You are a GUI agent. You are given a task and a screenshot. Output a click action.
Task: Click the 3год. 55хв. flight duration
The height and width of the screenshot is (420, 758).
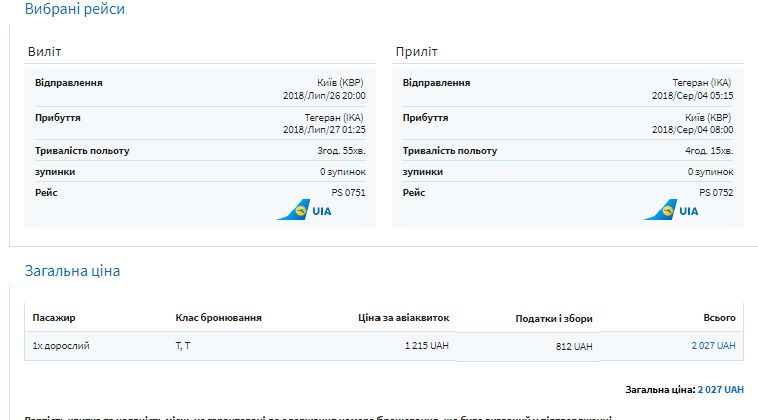click(341, 151)
